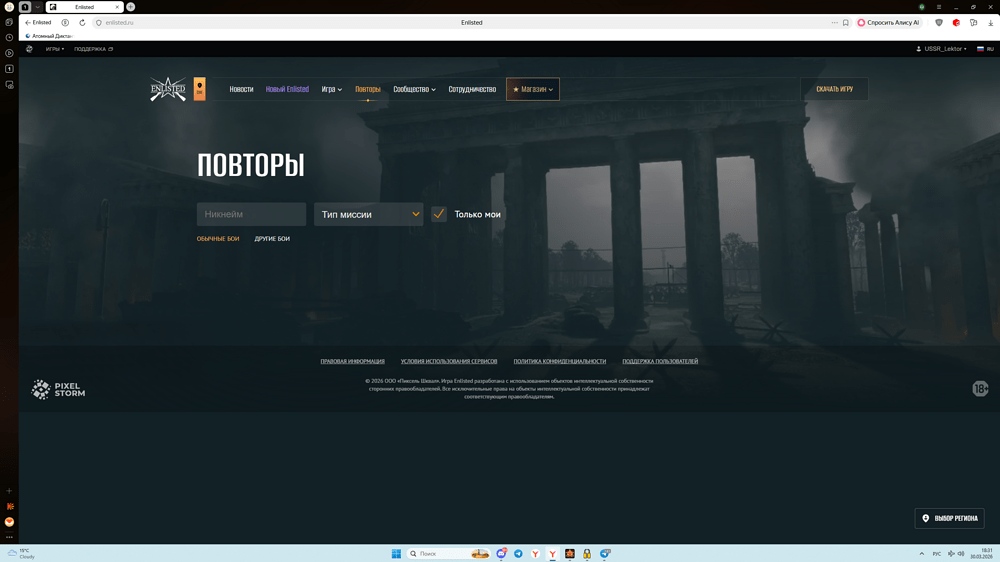Open the Windows Start menu
This screenshot has width=1000, height=562.
pos(396,553)
